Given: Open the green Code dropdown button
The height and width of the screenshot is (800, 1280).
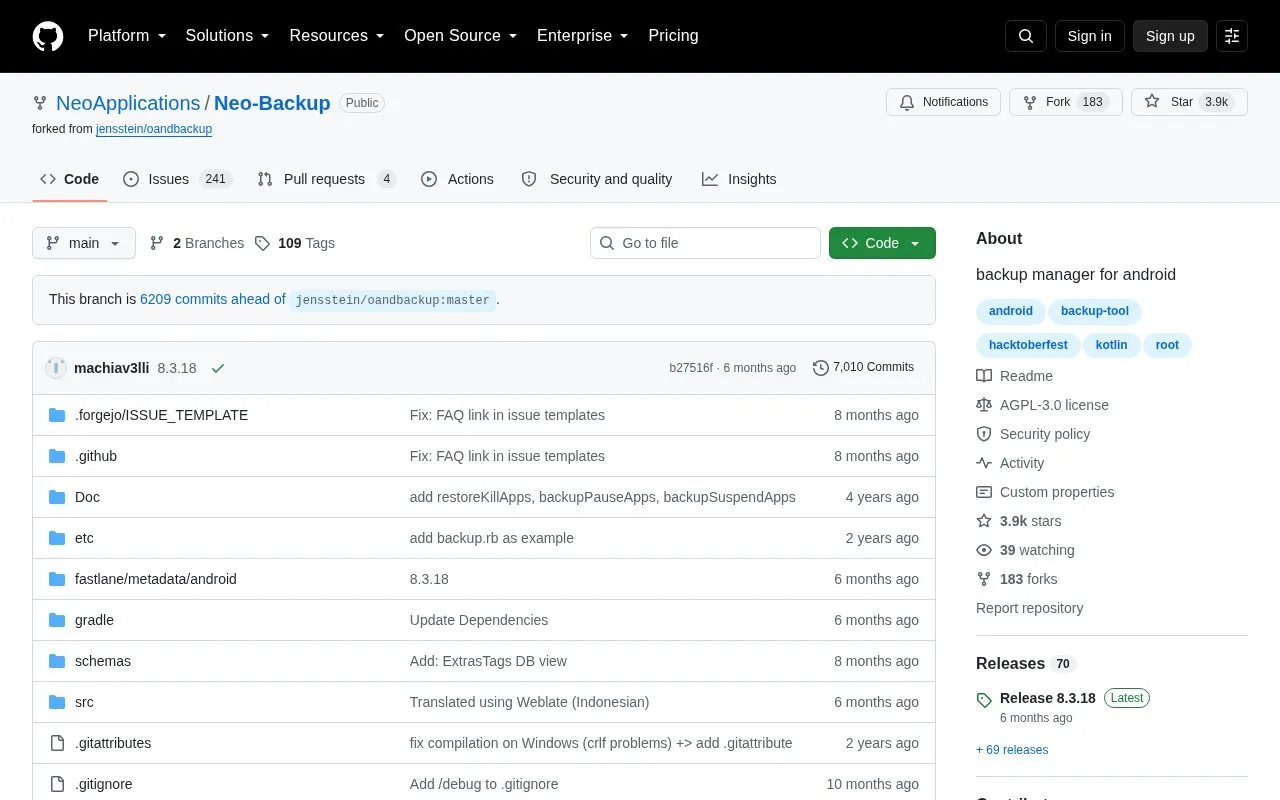Looking at the screenshot, I should (x=882, y=243).
